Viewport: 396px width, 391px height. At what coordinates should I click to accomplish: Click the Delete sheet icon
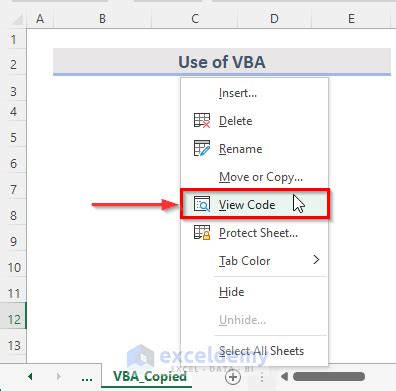202,121
